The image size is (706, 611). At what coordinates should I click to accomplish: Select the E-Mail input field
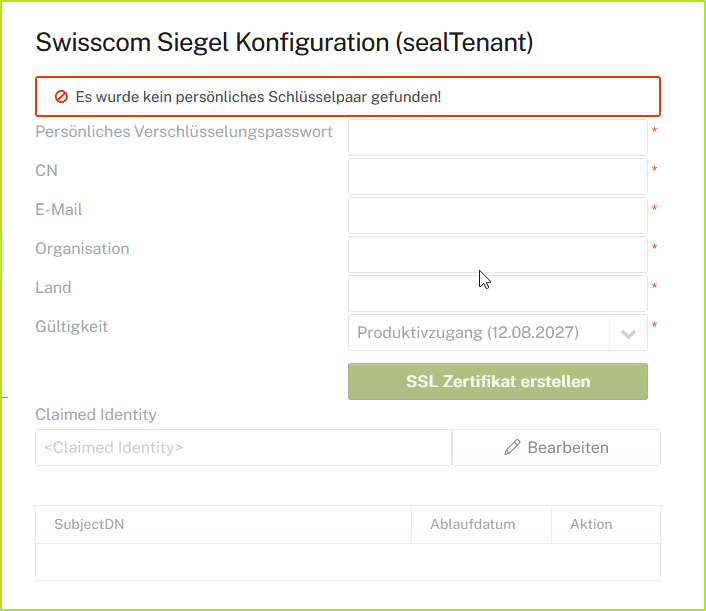tap(497, 216)
